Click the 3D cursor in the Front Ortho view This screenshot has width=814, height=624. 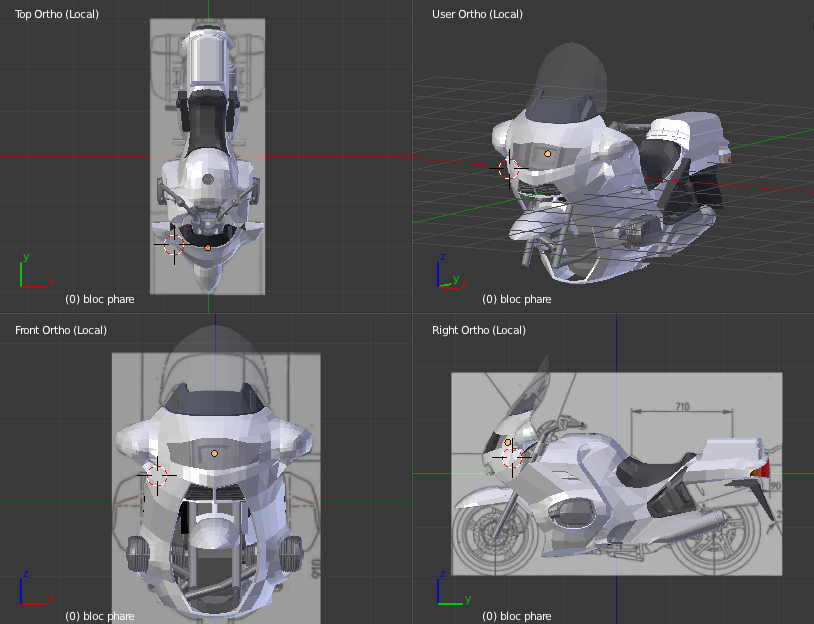[x=156, y=476]
